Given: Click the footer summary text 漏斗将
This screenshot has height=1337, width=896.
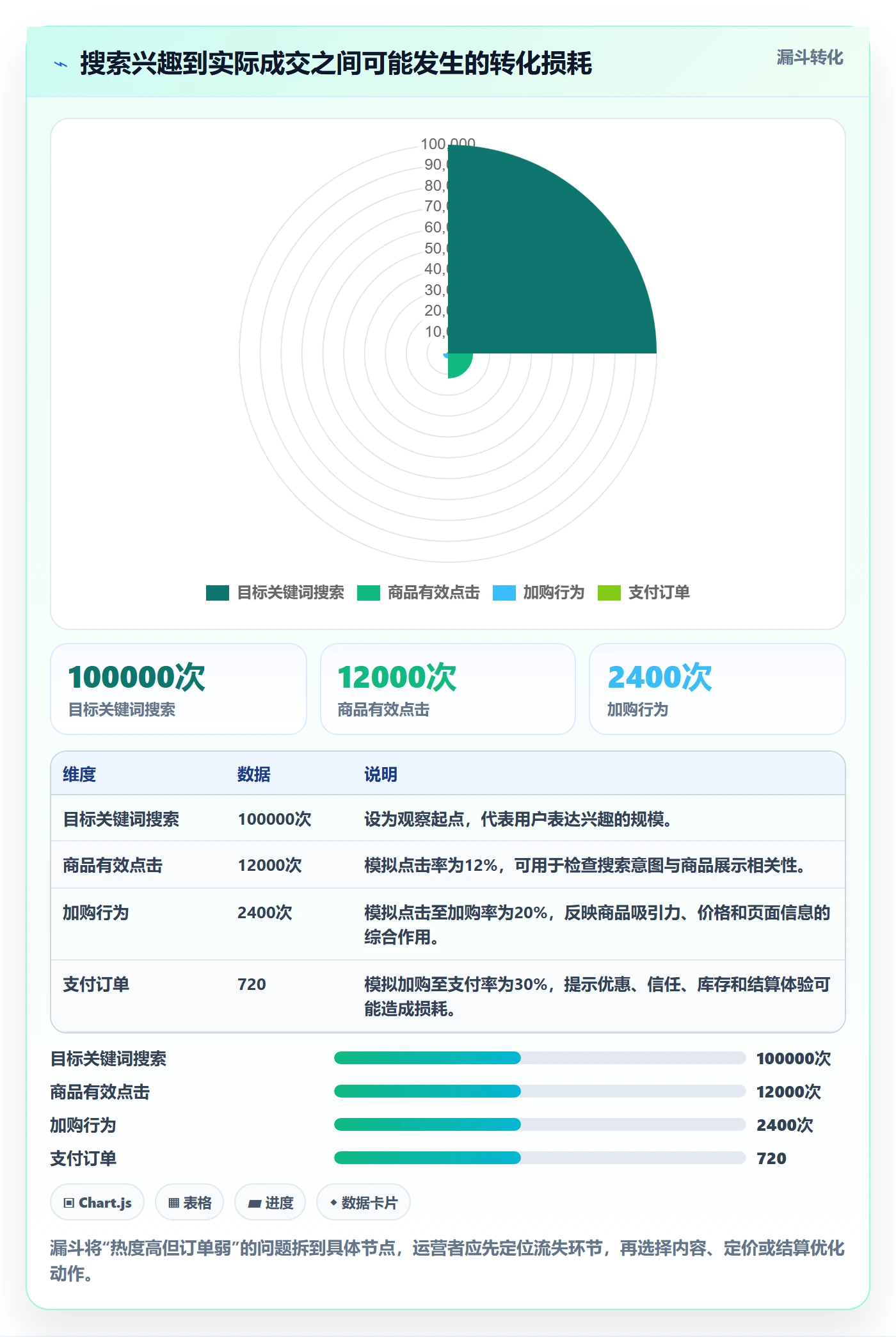Looking at the screenshot, I should [447, 1260].
